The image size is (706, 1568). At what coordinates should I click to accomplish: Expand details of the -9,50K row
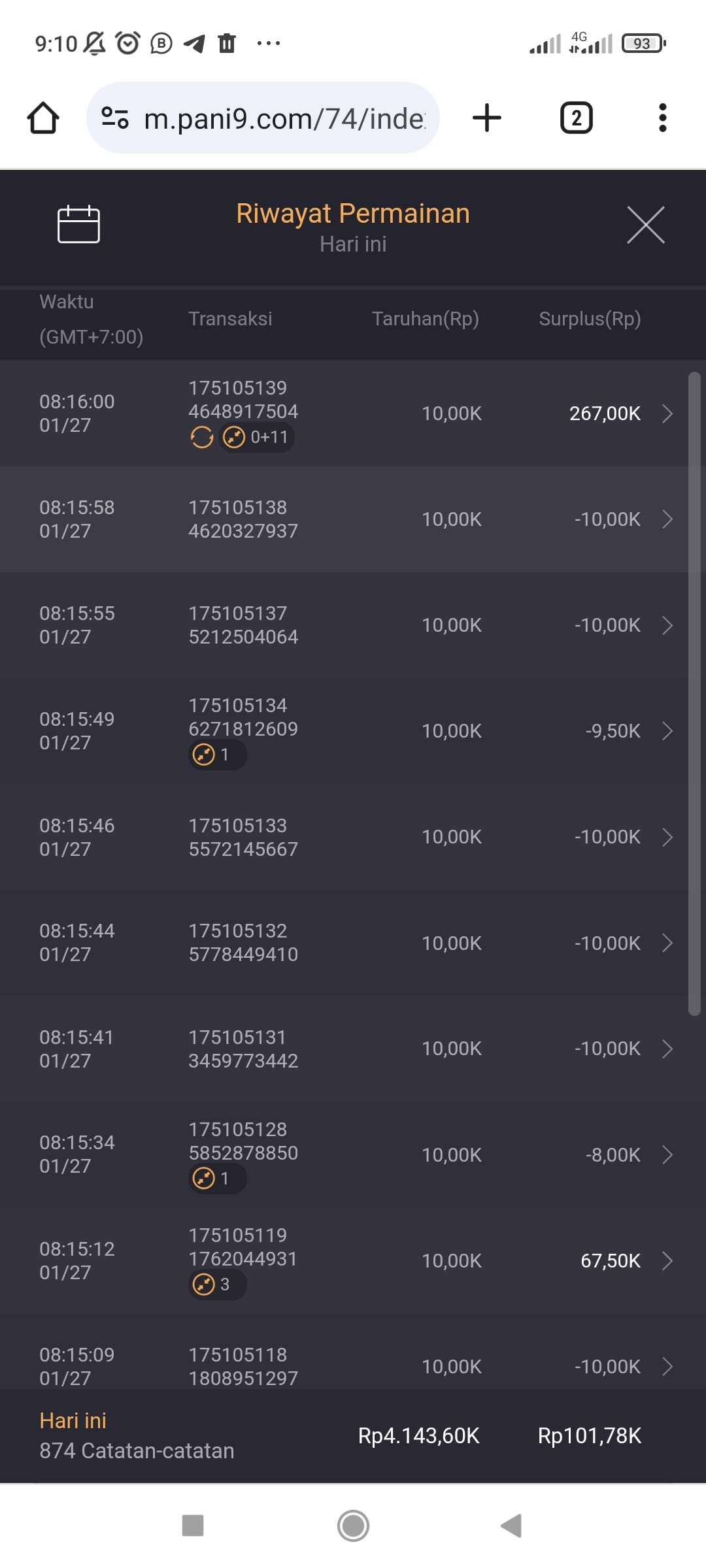[667, 731]
